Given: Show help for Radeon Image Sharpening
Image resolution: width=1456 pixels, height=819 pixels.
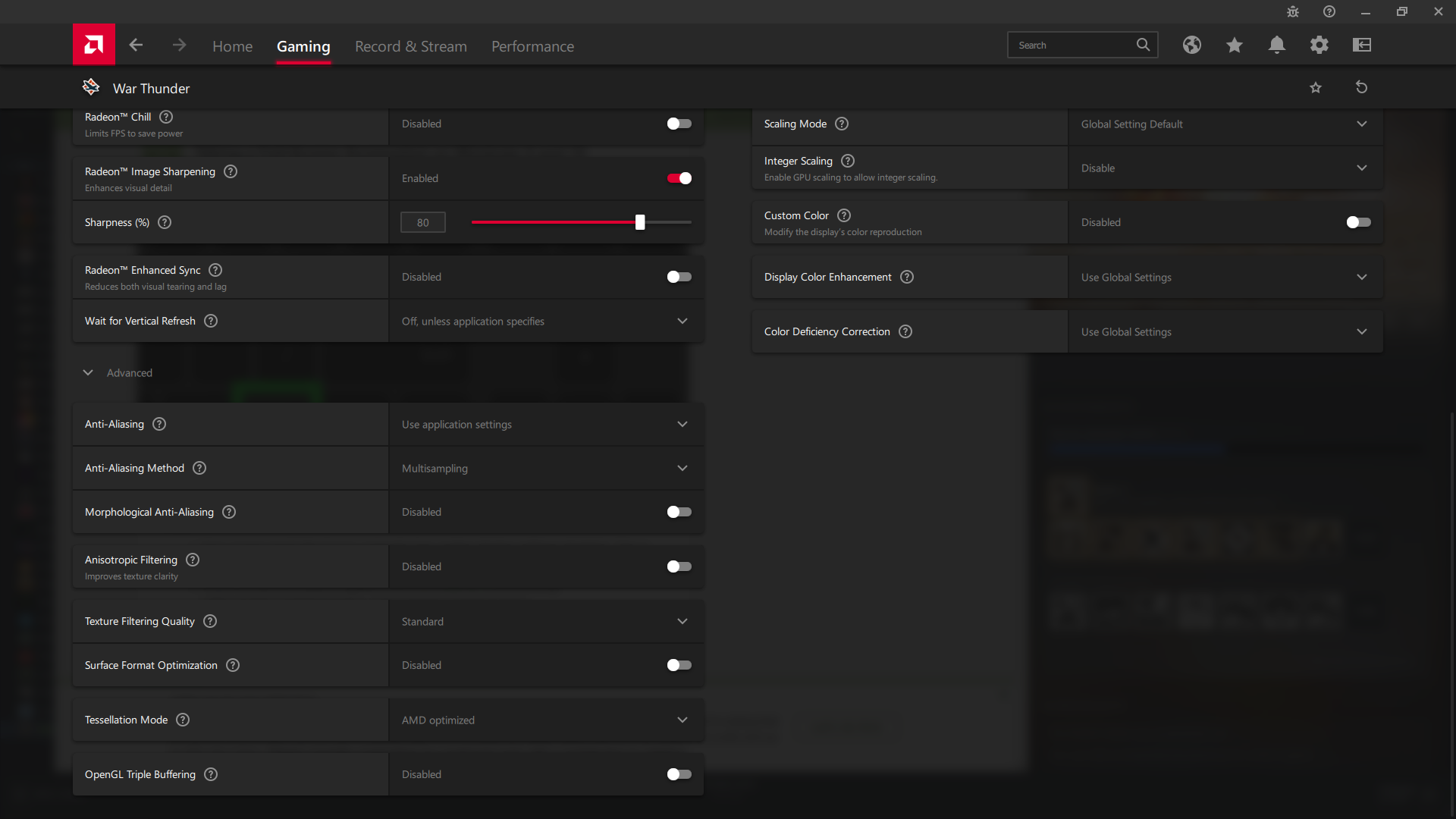Looking at the screenshot, I should coord(231,171).
